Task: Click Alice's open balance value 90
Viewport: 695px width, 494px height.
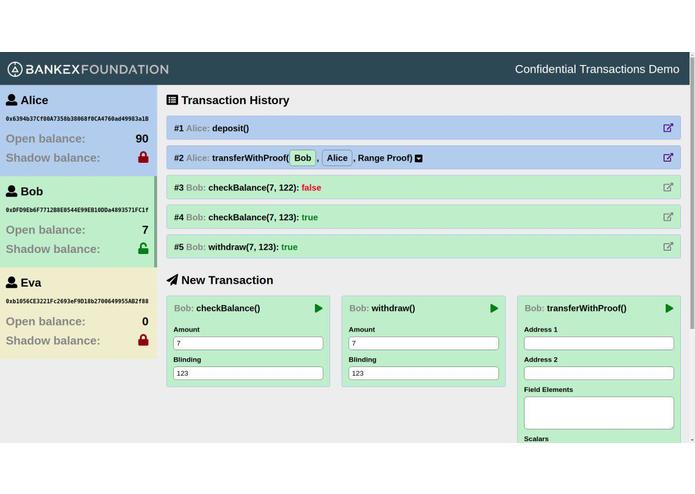Action: tap(142, 139)
